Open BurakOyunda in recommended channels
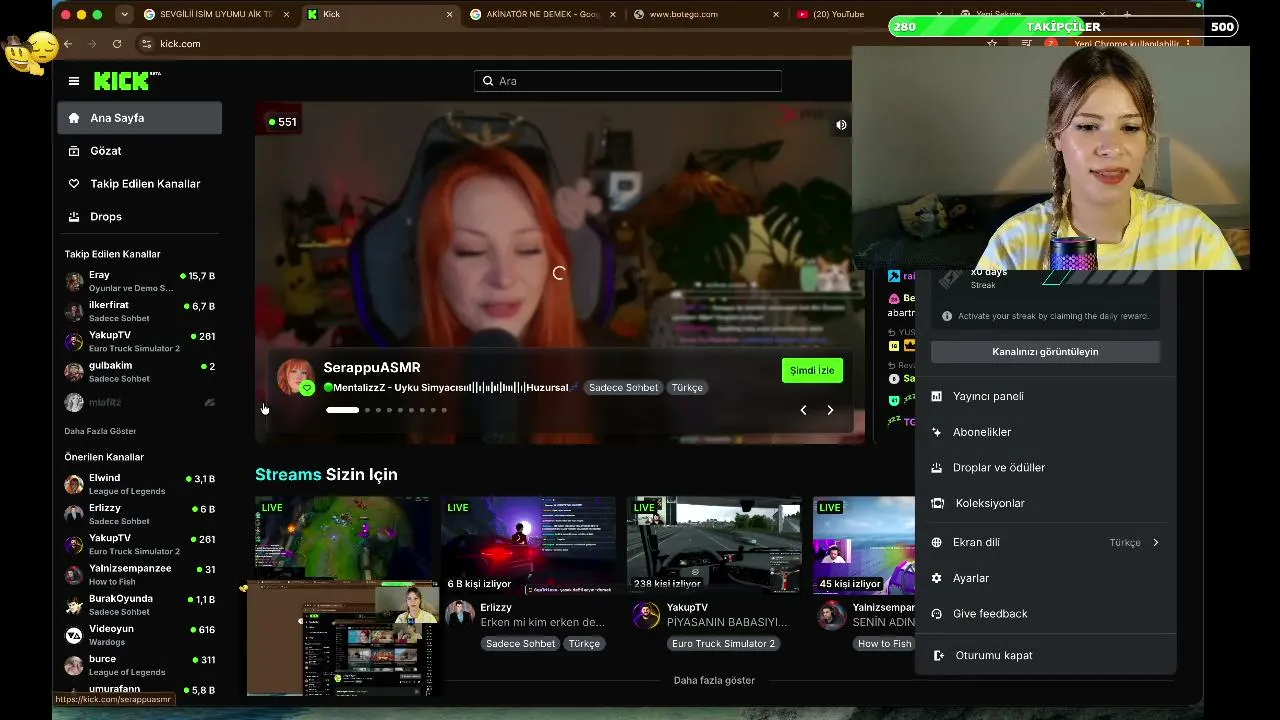The image size is (1280, 720). click(140, 605)
